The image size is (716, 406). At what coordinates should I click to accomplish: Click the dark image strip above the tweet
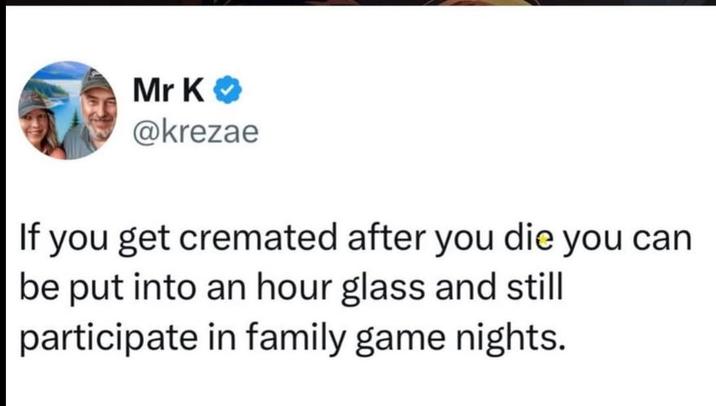pyautogui.click(x=358, y=3)
